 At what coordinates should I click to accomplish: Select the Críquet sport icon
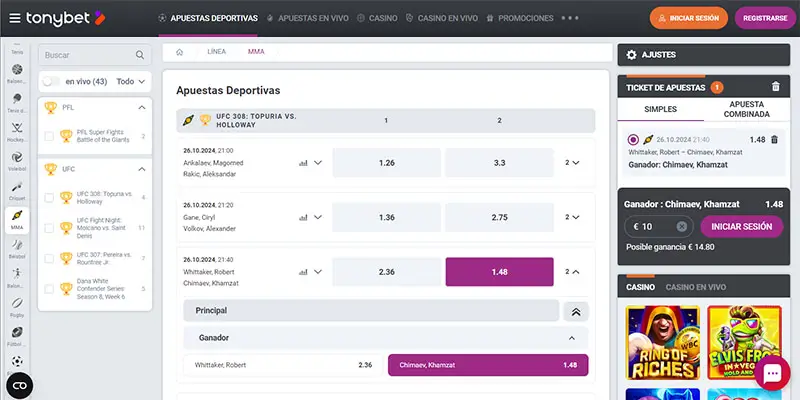pyautogui.click(x=17, y=186)
